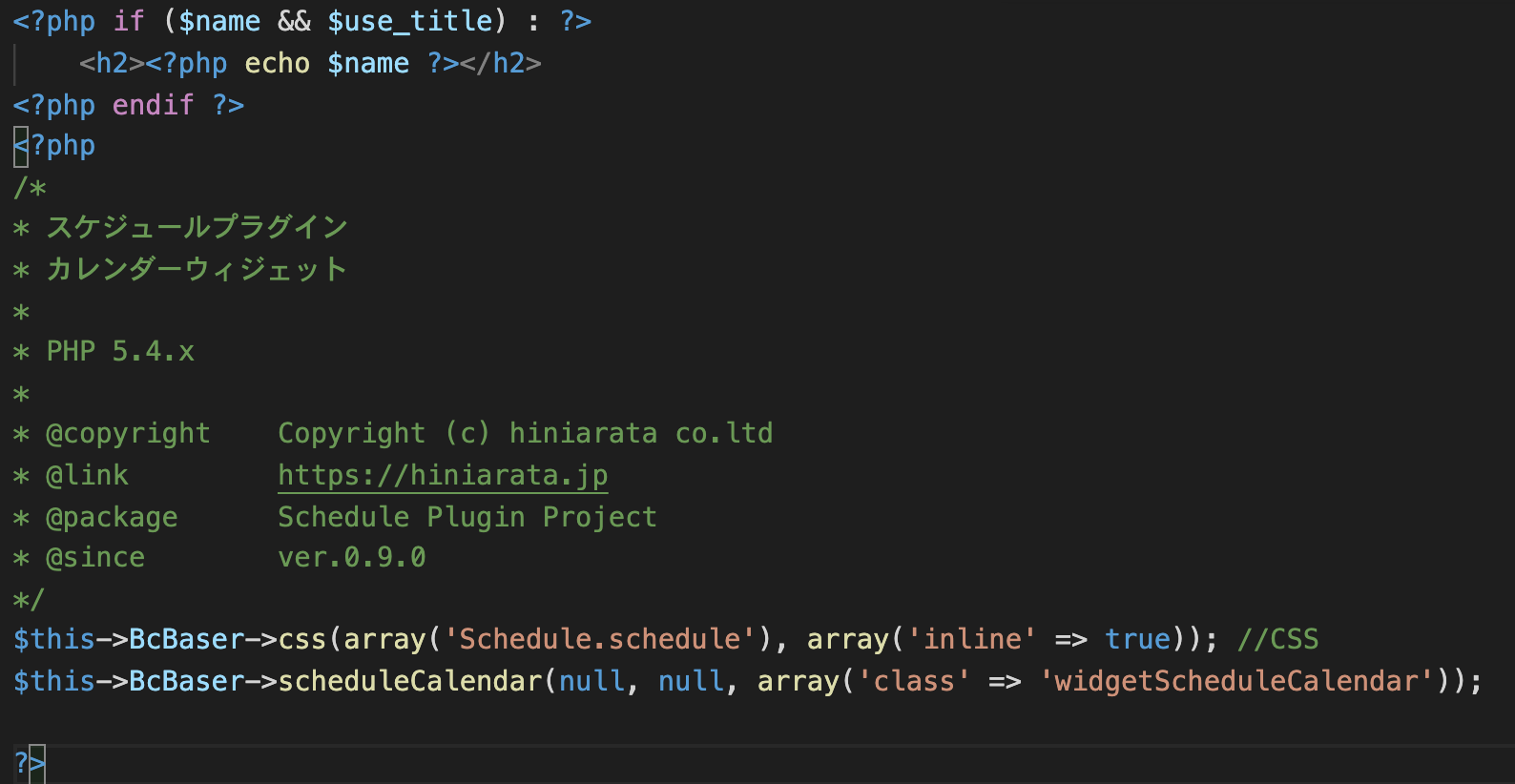Click the closing ?> tag at the bottom
The height and width of the screenshot is (784, 1515).
[x=30, y=763]
